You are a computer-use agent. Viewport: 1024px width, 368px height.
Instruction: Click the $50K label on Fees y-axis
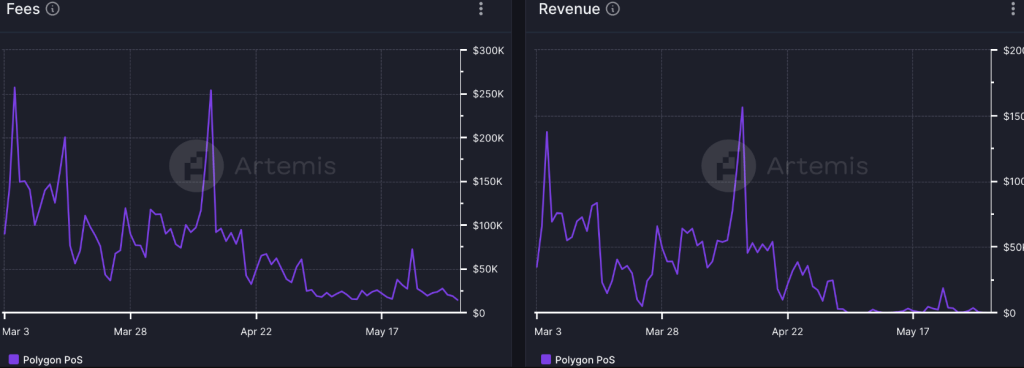click(x=486, y=269)
